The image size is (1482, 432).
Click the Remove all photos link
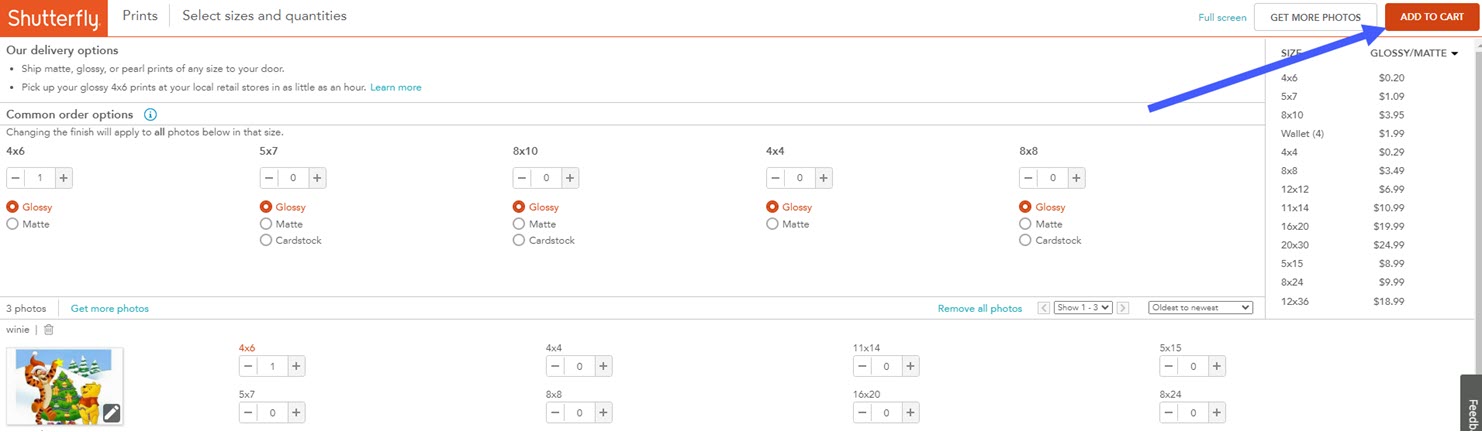tap(979, 309)
